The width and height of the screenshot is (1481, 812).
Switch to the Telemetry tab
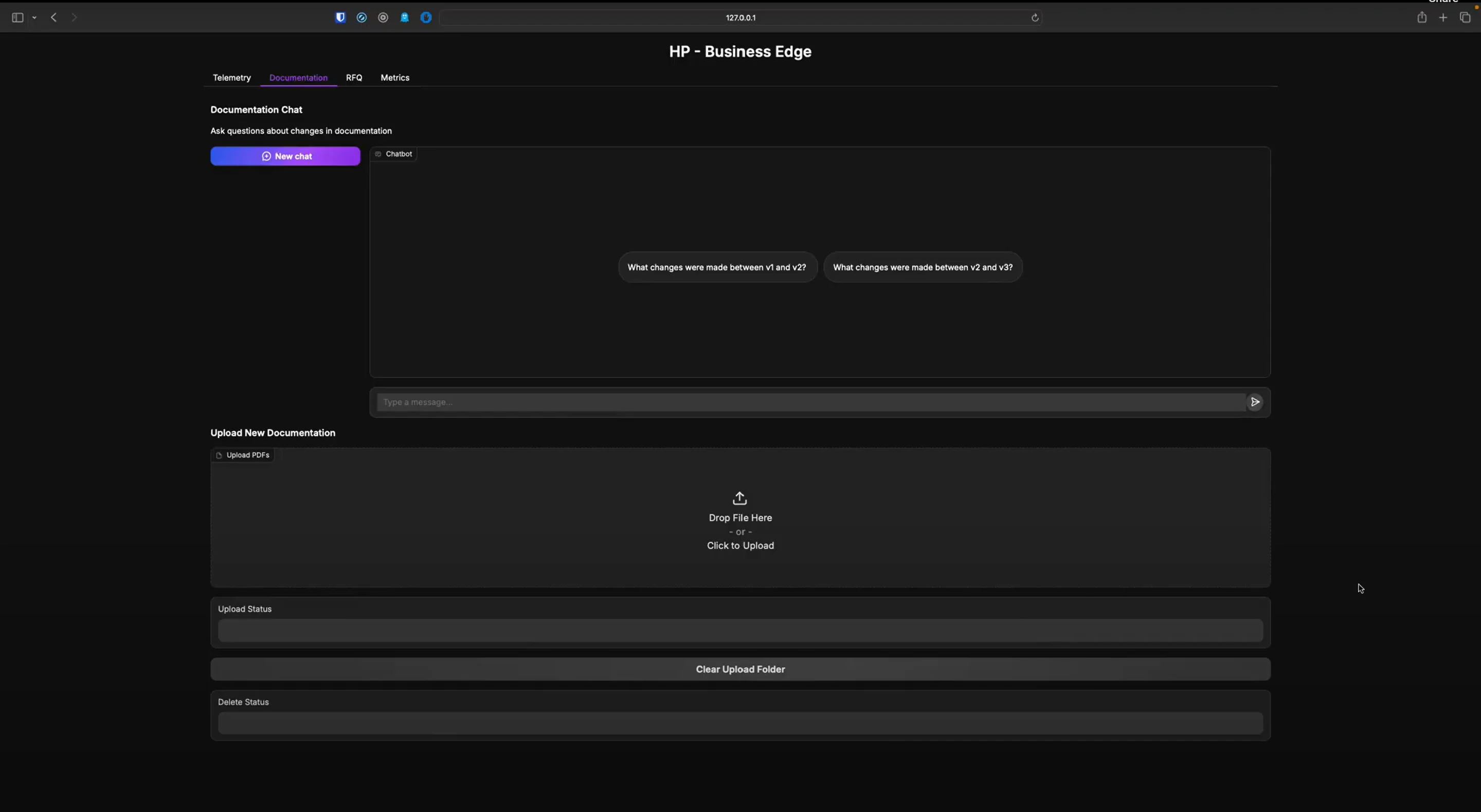pos(232,78)
